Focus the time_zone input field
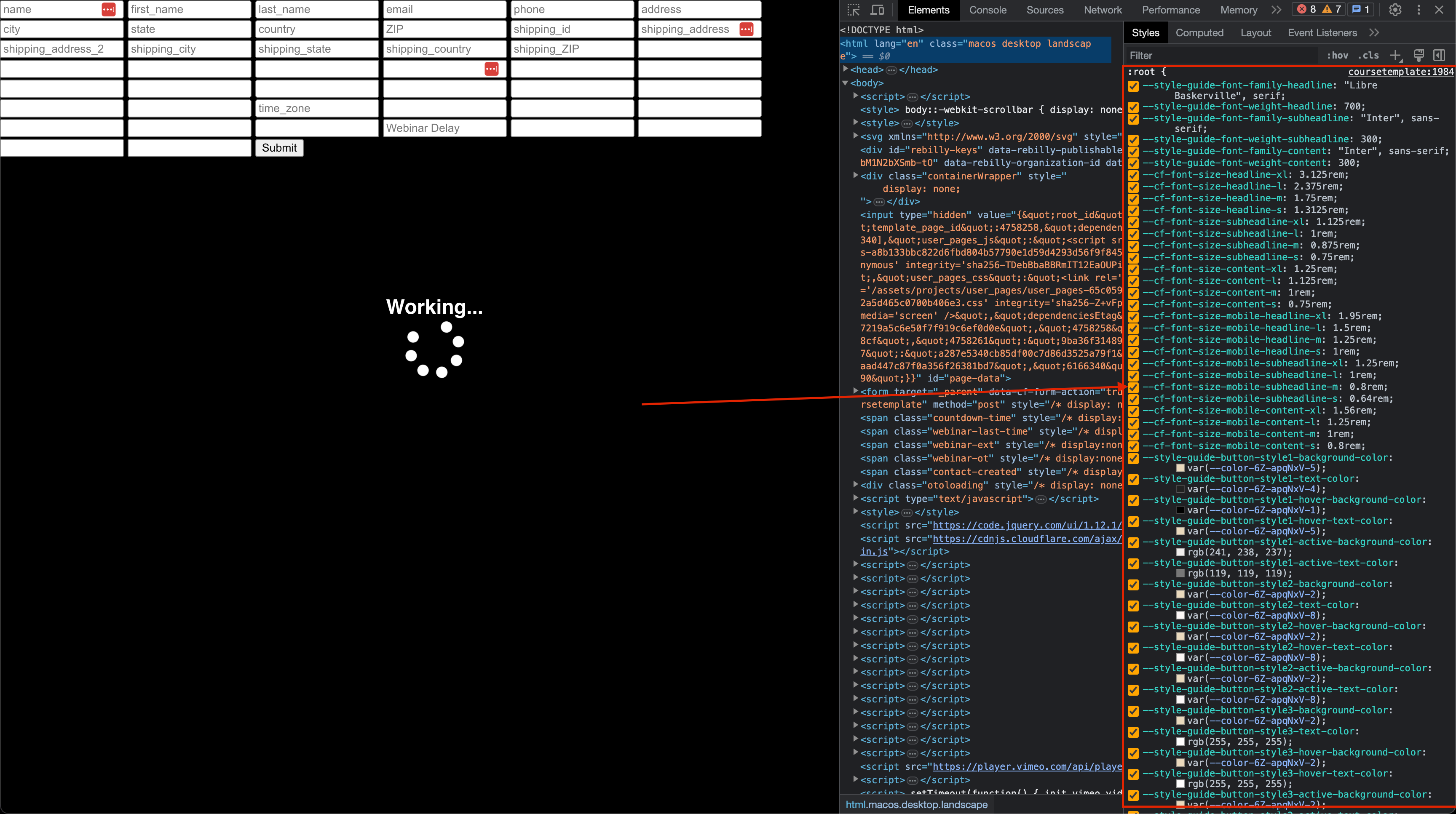 tap(316, 108)
